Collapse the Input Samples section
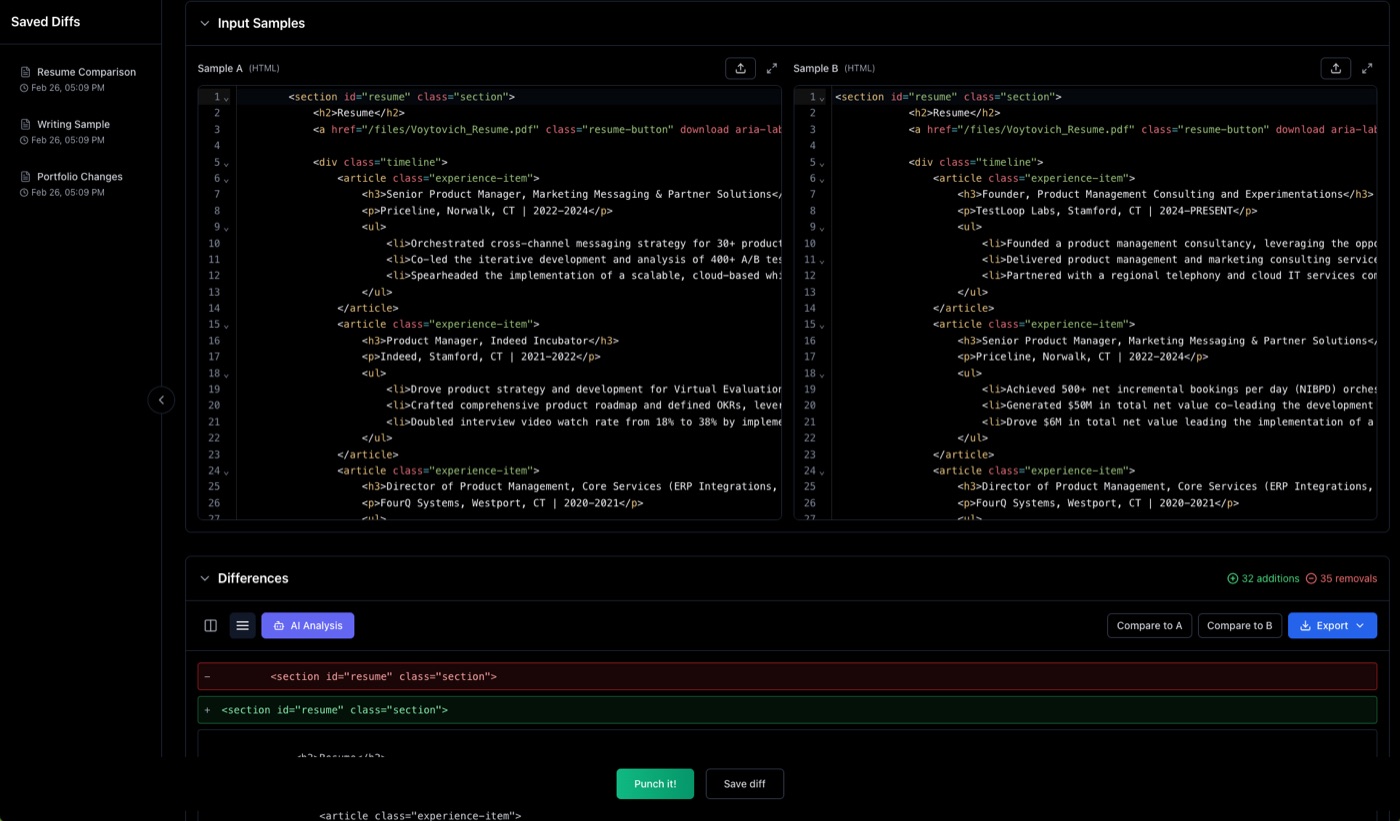This screenshot has height=821, width=1400. pyautogui.click(x=205, y=23)
